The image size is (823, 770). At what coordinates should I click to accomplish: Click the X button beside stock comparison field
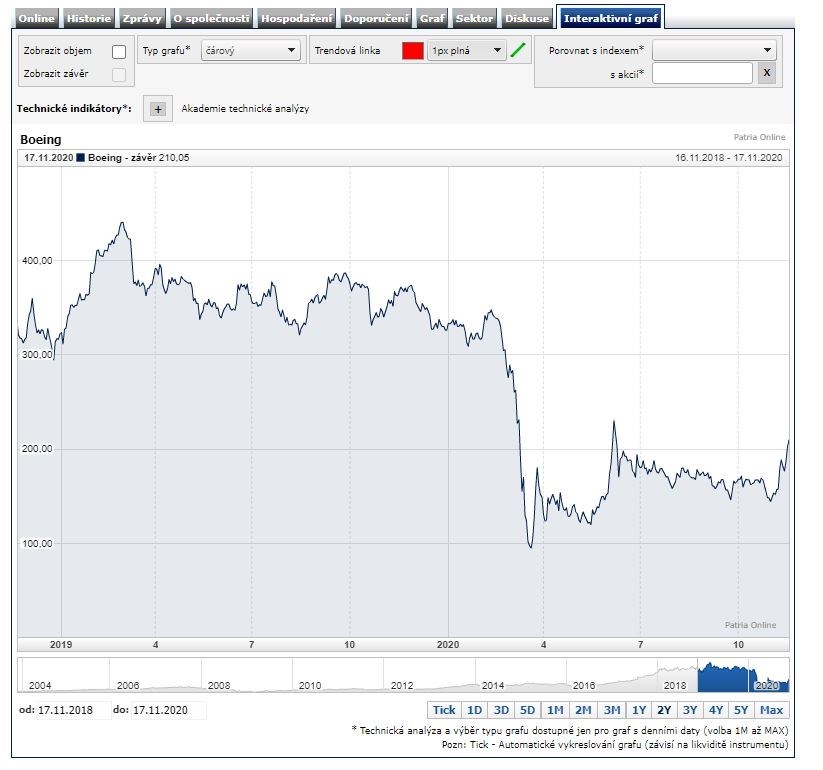coord(766,73)
